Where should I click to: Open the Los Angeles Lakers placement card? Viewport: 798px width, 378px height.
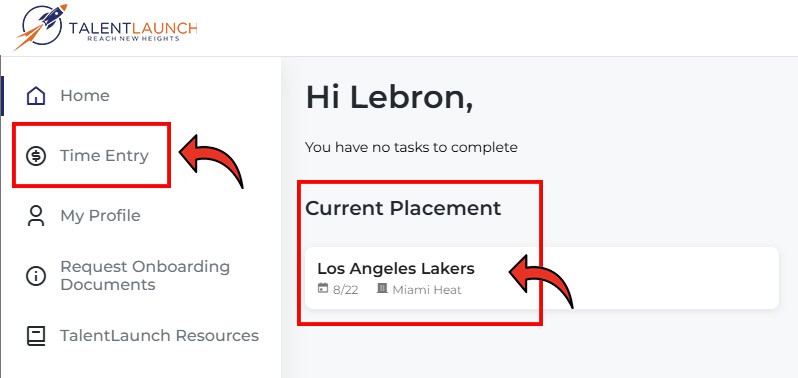542,278
